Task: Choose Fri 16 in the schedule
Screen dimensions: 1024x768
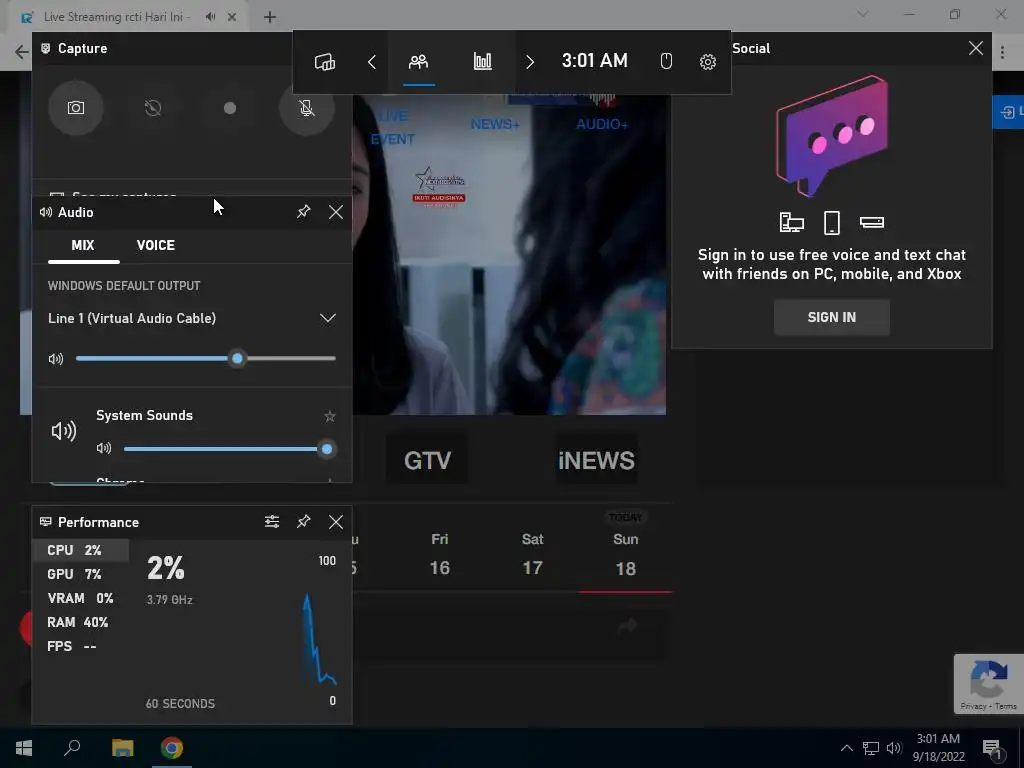Action: point(440,554)
